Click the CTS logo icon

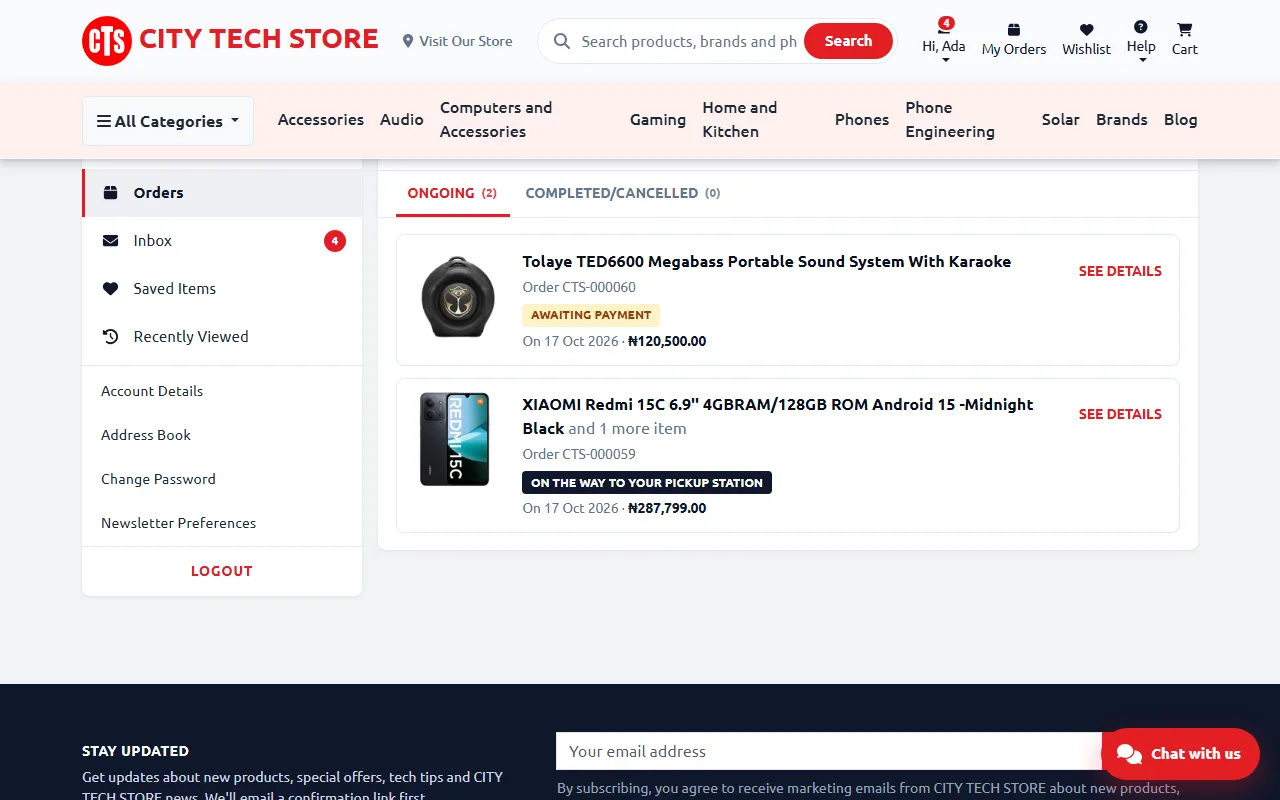(107, 41)
